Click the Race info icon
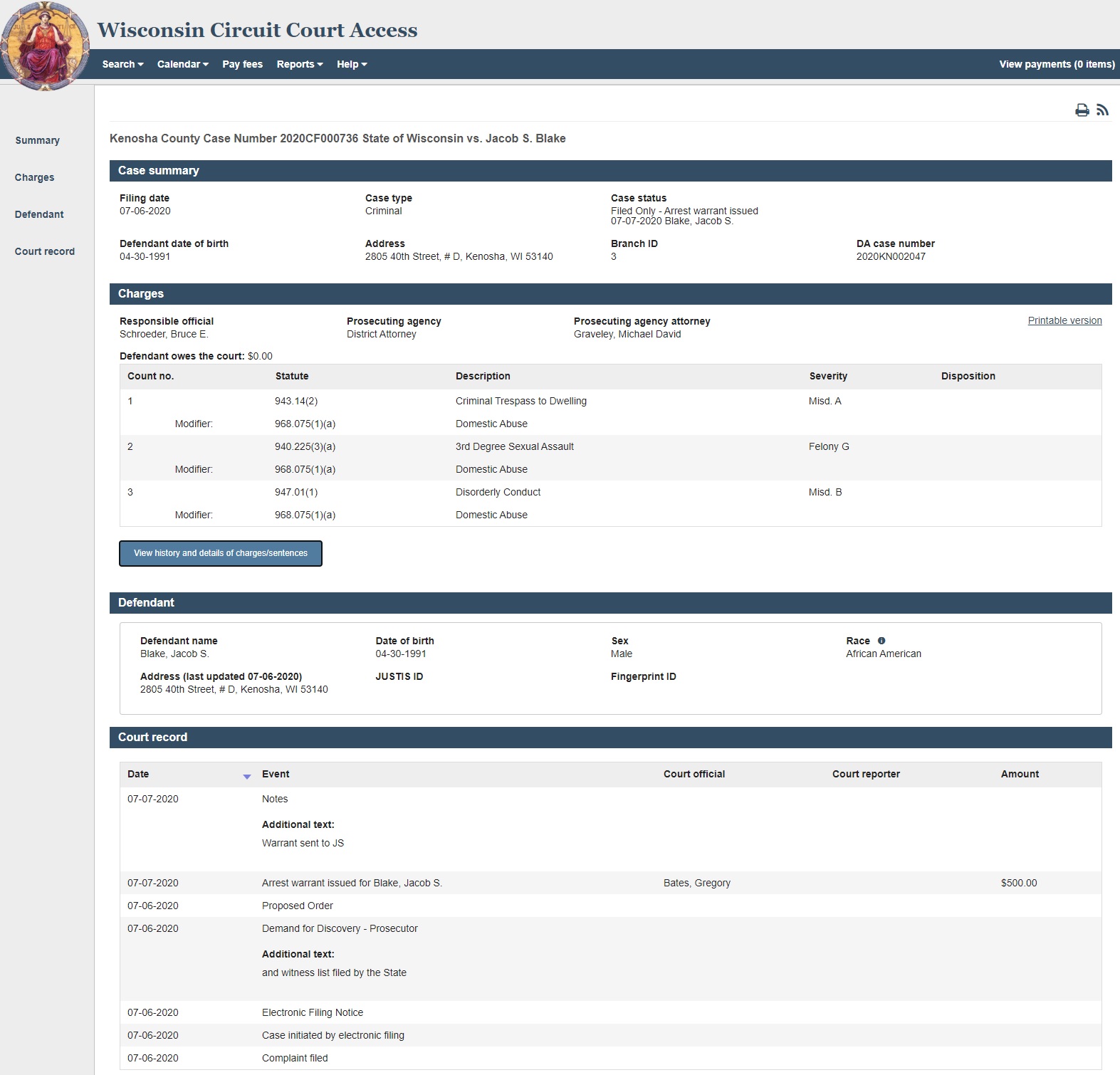1120x1075 pixels. point(881,641)
